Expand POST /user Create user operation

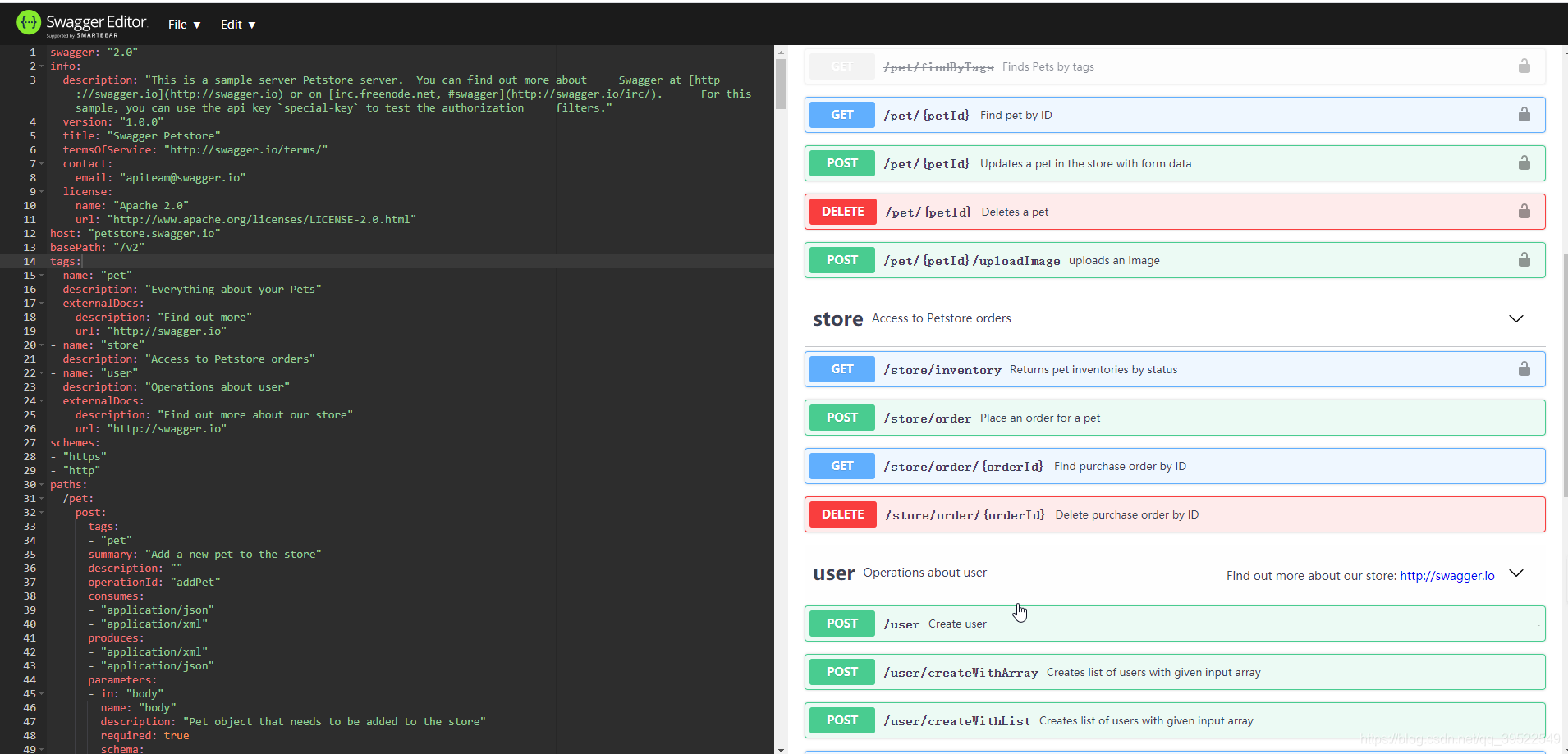1175,624
